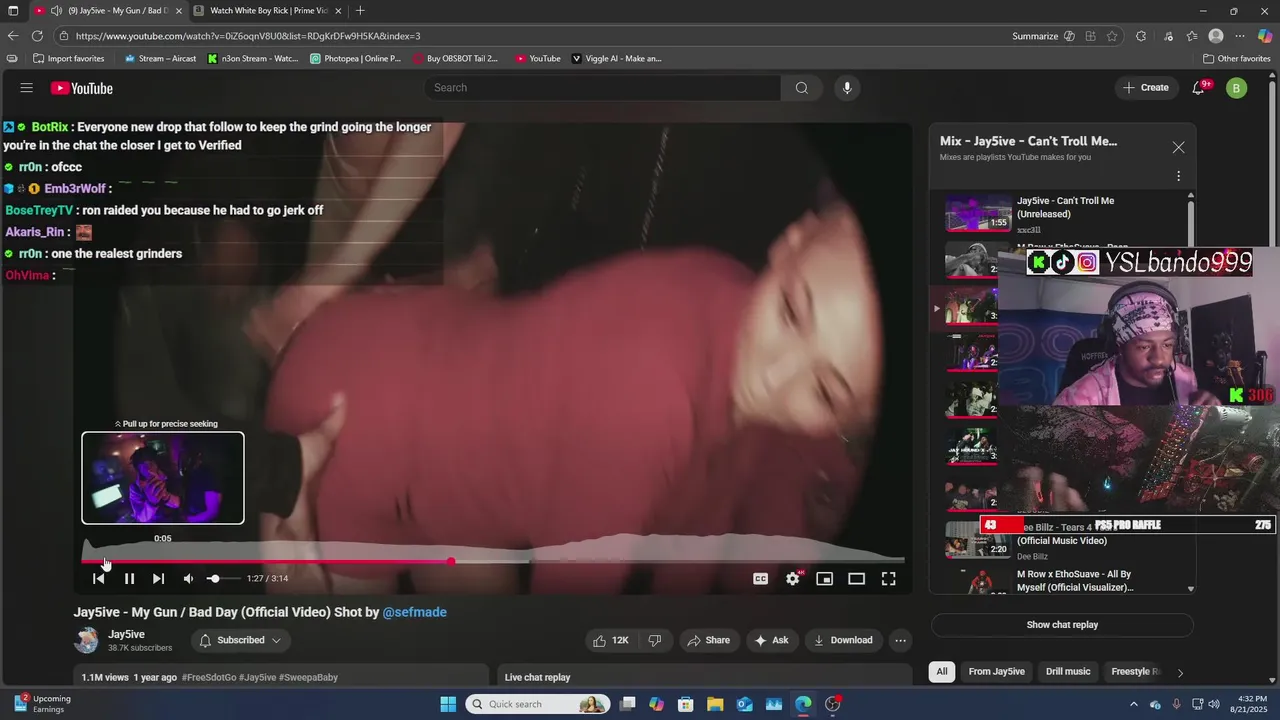Expand the Subscribed notification dropdown
The image size is (1280, 720).
pos(240,640)
